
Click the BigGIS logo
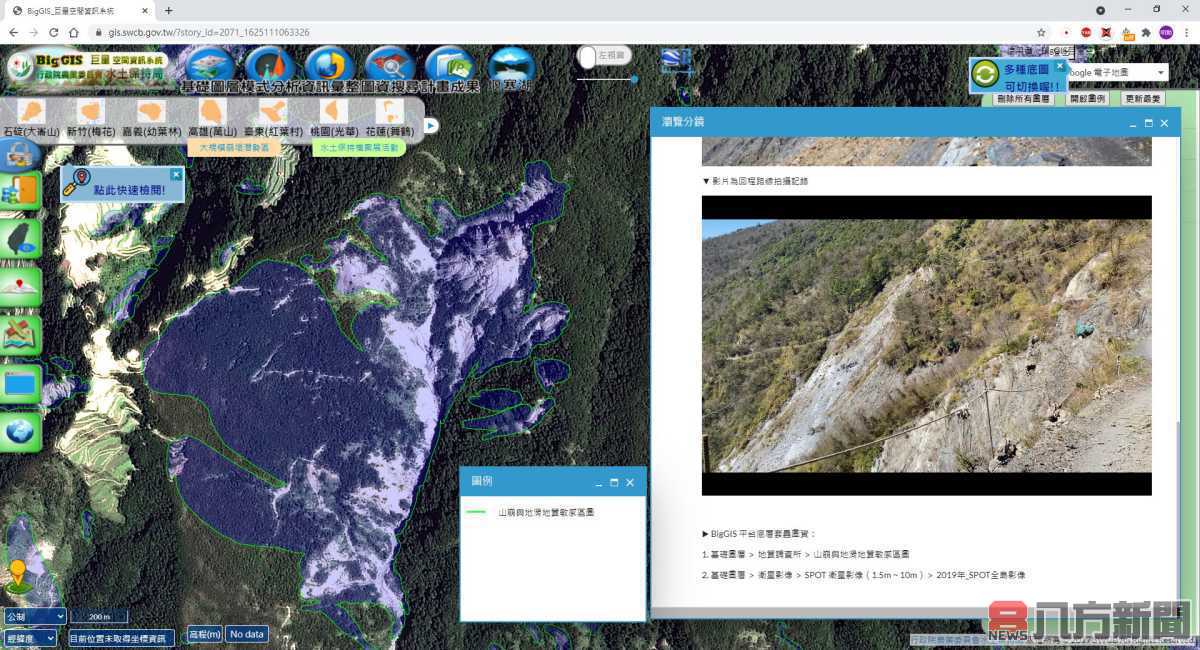point(86,67)
